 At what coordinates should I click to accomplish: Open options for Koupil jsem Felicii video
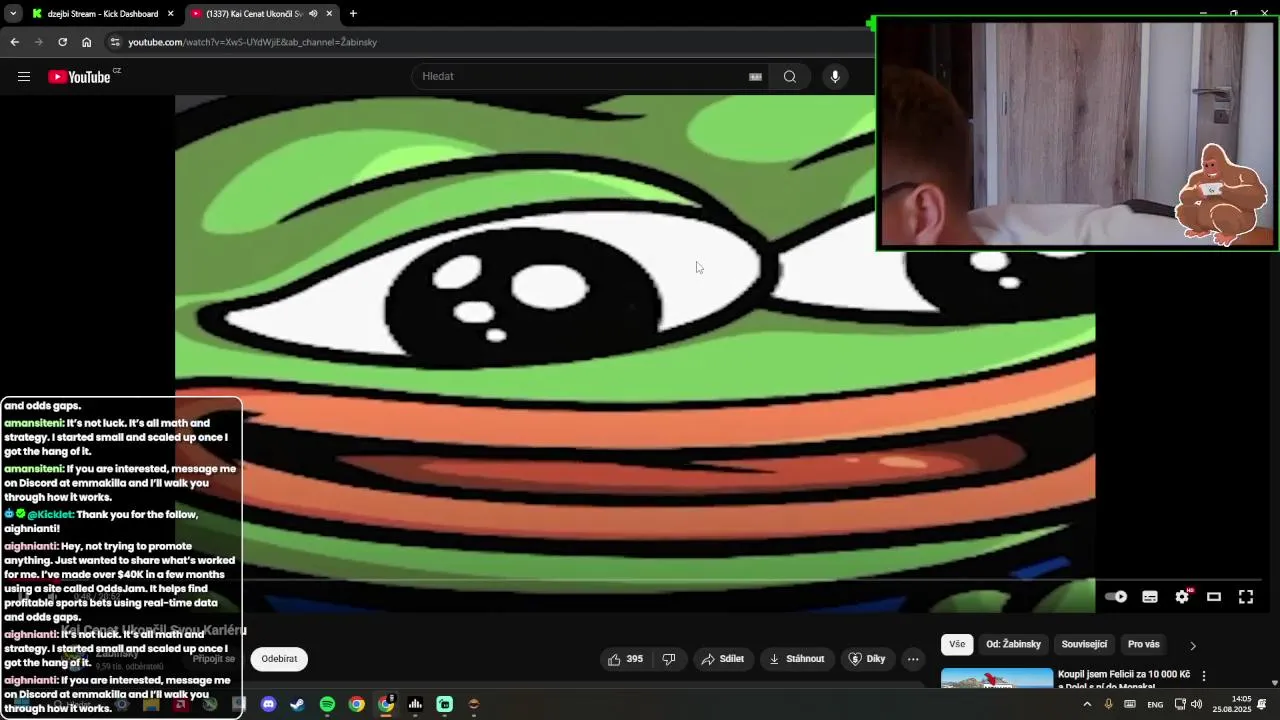pos(1204,676)
